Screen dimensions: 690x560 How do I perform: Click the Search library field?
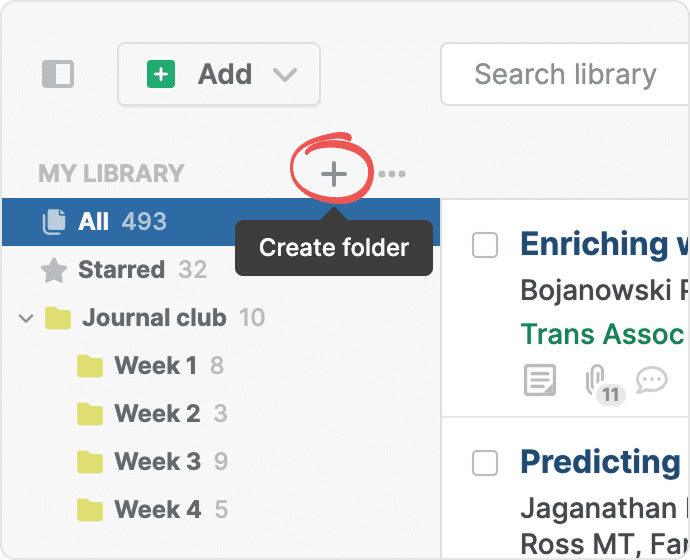565,74
